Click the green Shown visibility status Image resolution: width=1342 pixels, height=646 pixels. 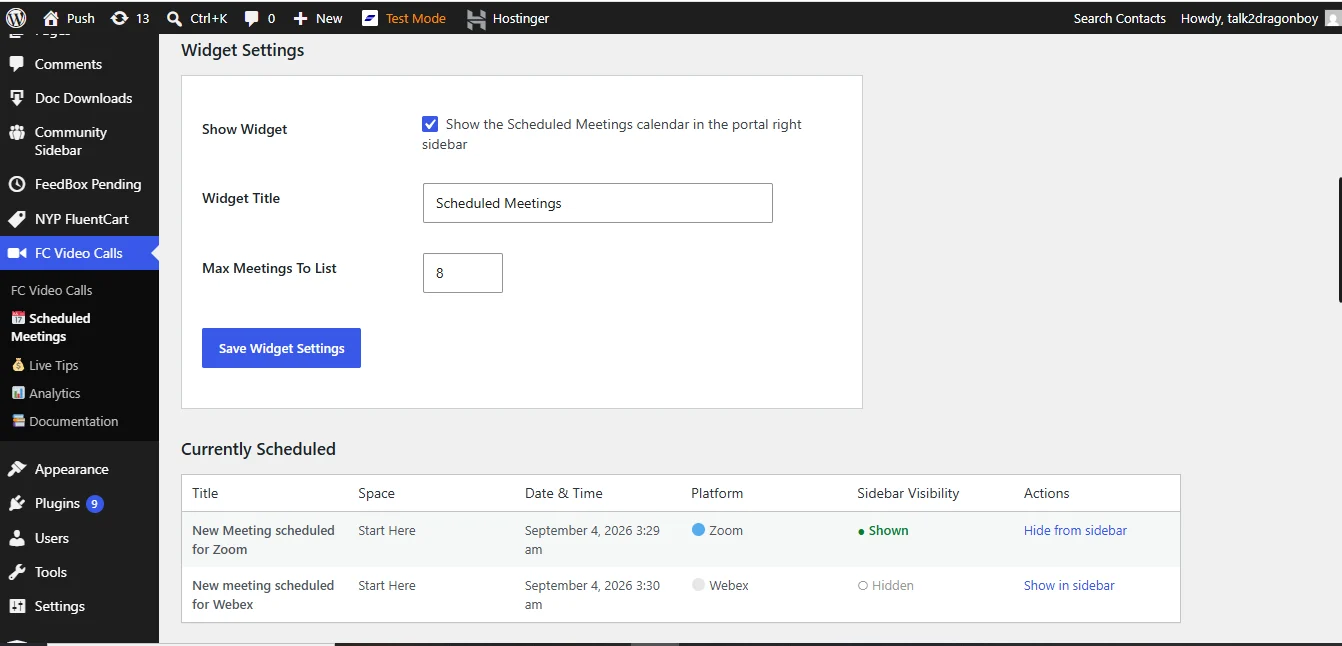coord(883,531)
